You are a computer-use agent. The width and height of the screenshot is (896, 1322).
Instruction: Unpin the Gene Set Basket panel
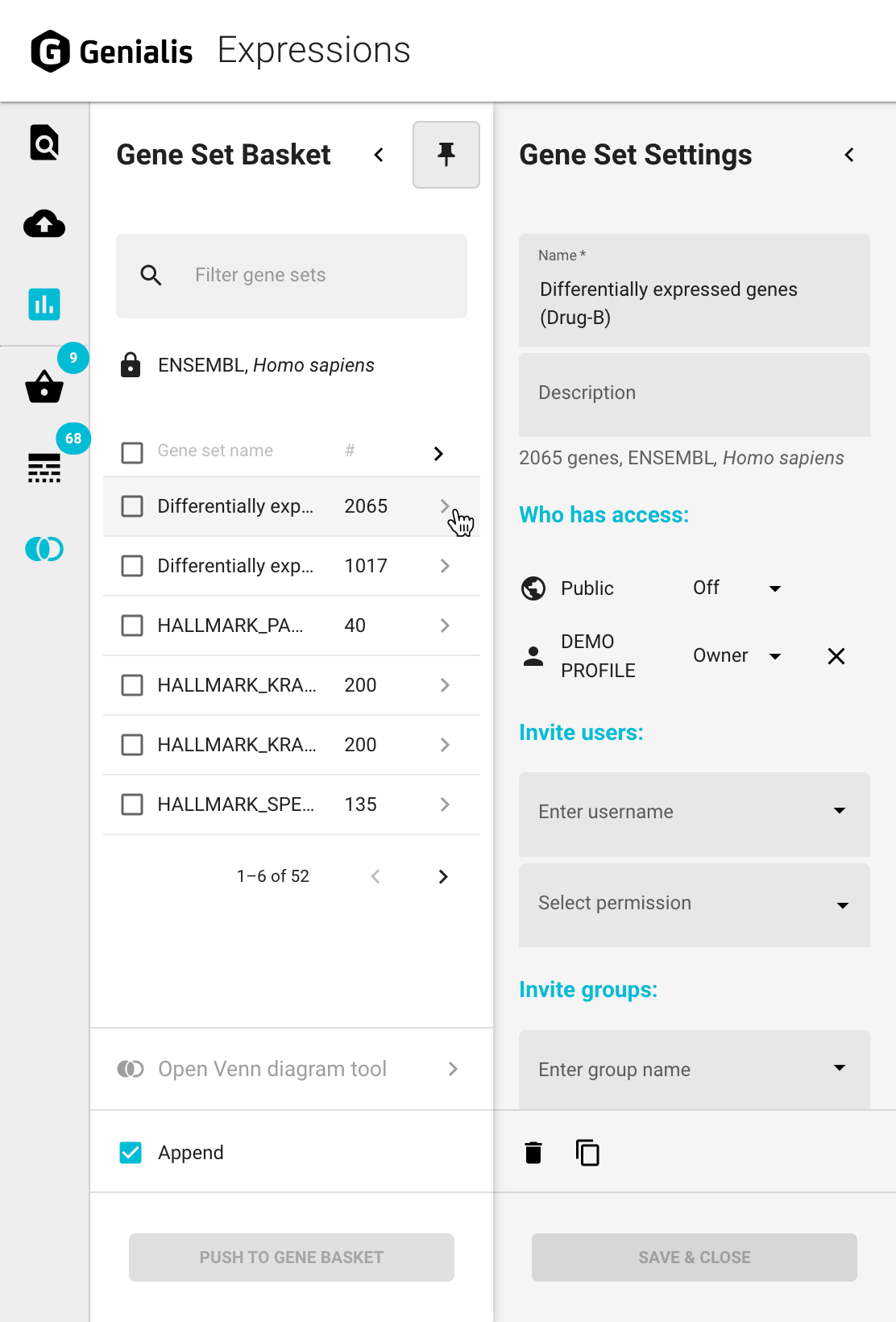(x=446, y=155)
